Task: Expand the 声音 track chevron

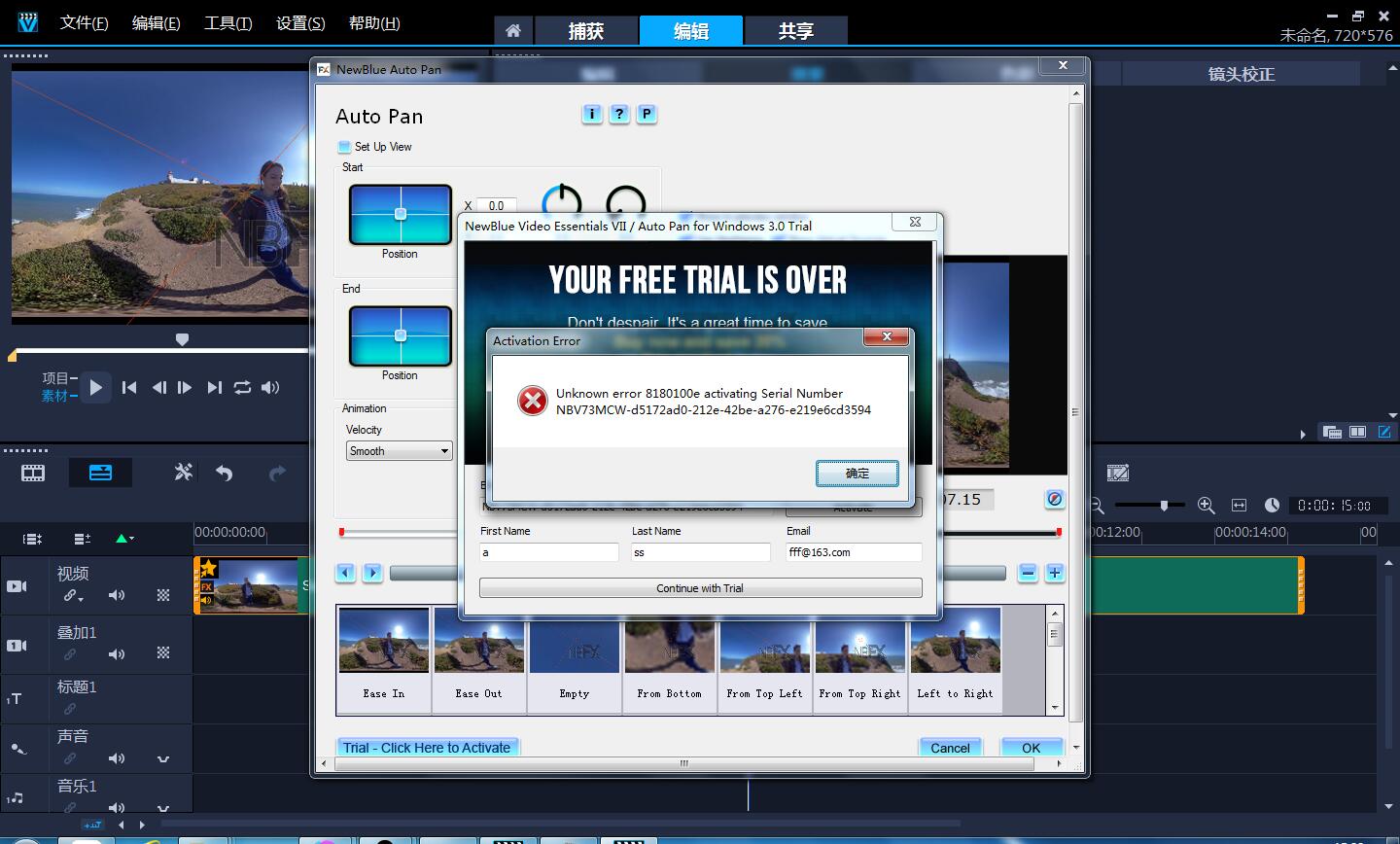Action: coord(163,759)
